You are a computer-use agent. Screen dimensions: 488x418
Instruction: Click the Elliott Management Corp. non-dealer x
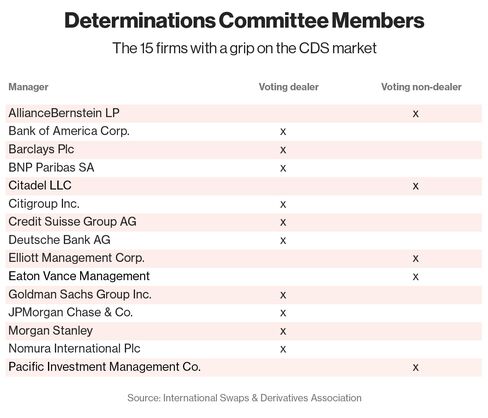tap(415, 258)
